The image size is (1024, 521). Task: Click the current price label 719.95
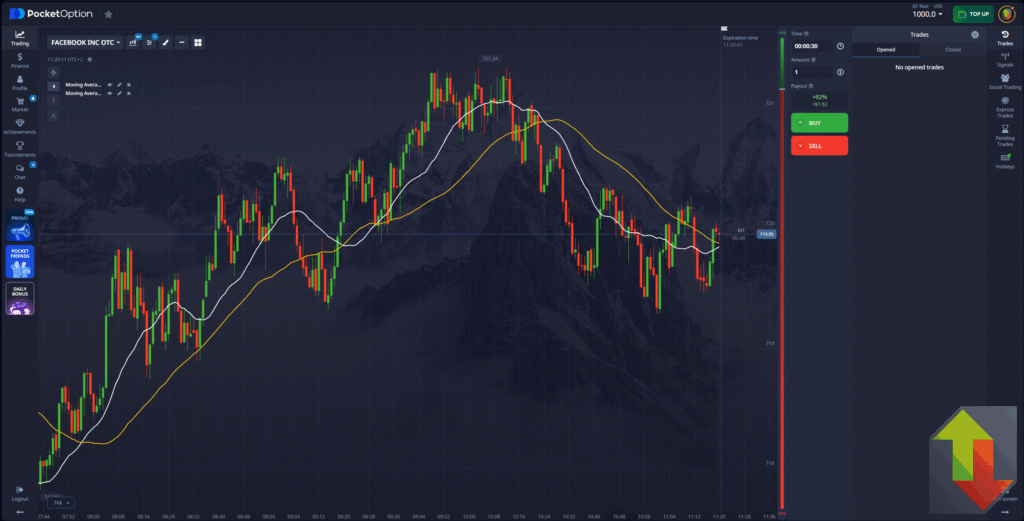click(766, 234)
